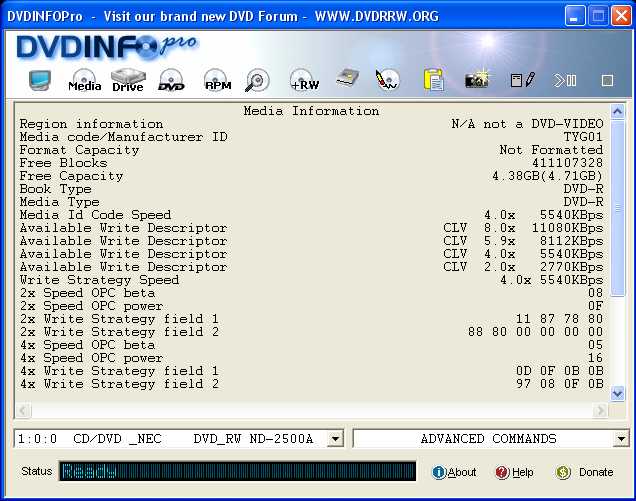Click the '4x Speed OPC power' row label
636x501 pixels.
[x=91, y=358]
